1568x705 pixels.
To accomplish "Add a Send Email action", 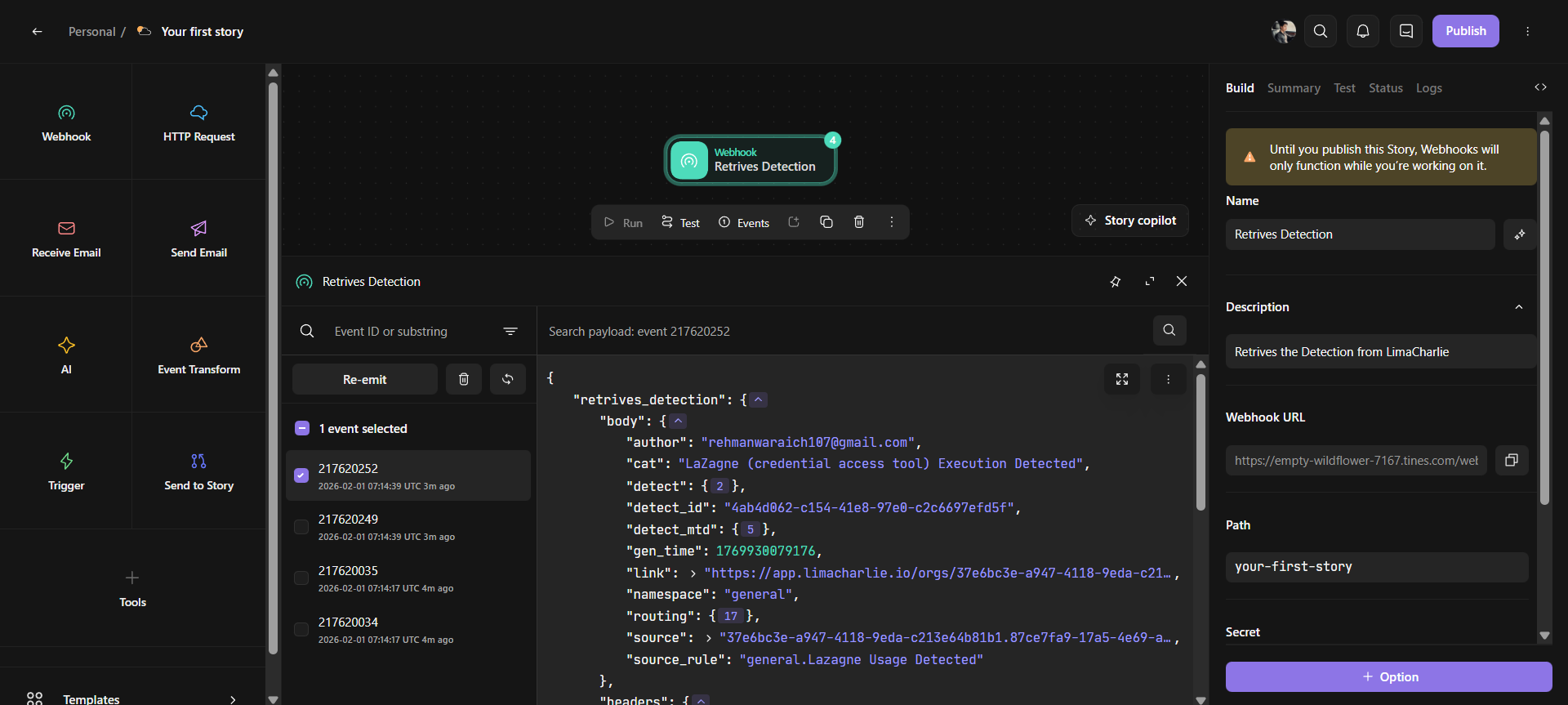I will point(199,239).
